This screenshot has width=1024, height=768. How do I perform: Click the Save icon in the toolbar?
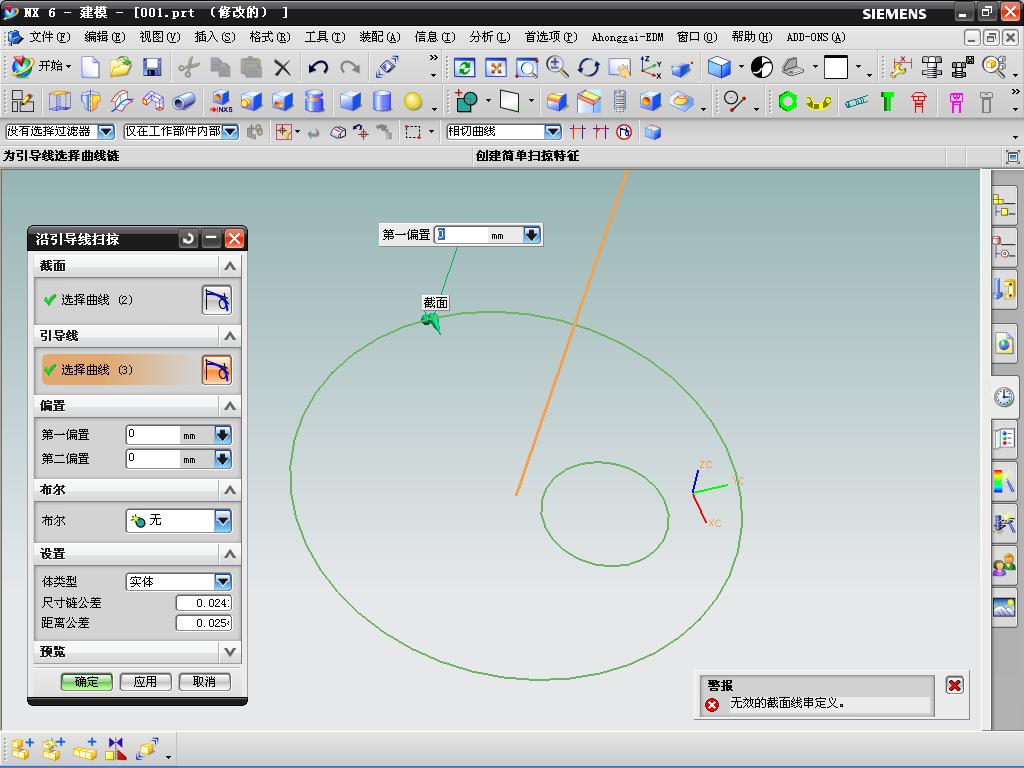pos(152,67)
